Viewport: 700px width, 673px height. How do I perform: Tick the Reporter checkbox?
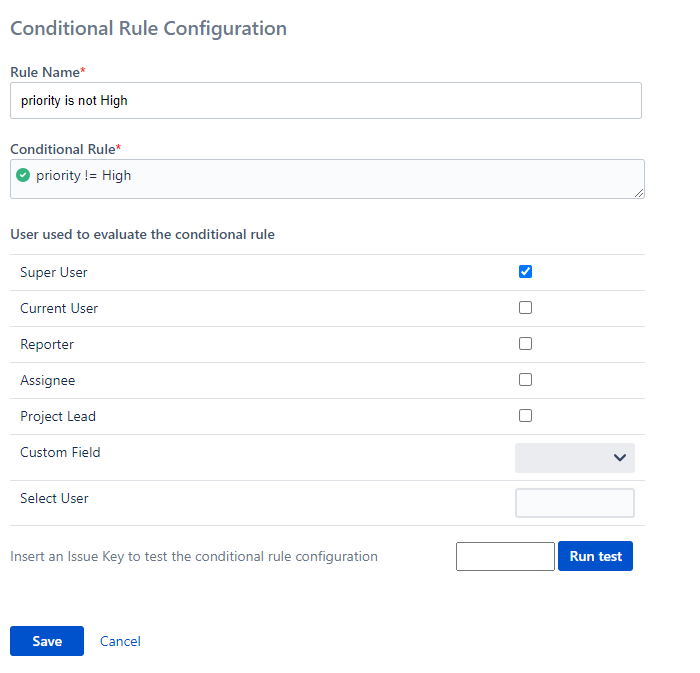525,344
